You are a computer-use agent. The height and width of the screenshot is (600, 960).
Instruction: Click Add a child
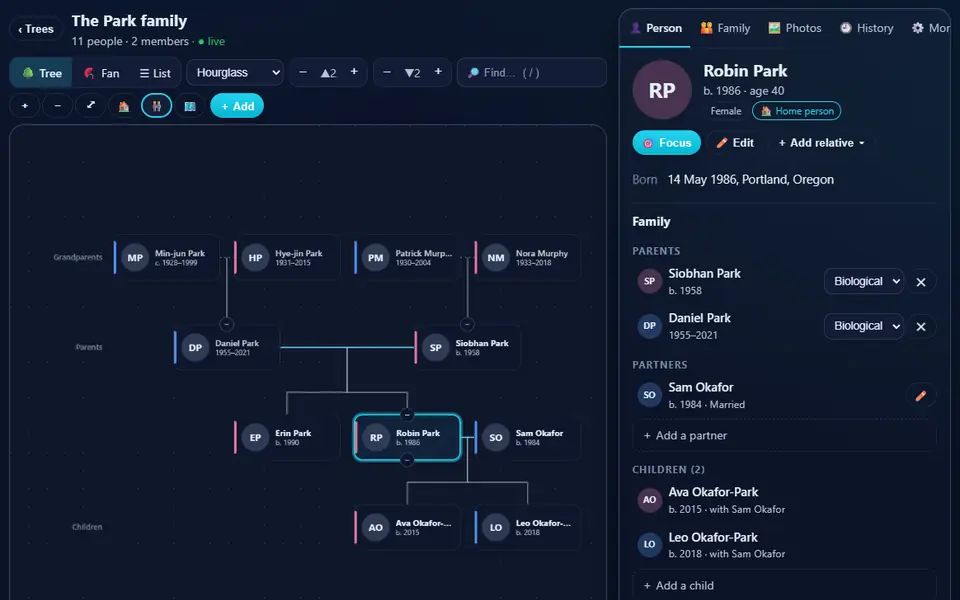coord(784,585)
